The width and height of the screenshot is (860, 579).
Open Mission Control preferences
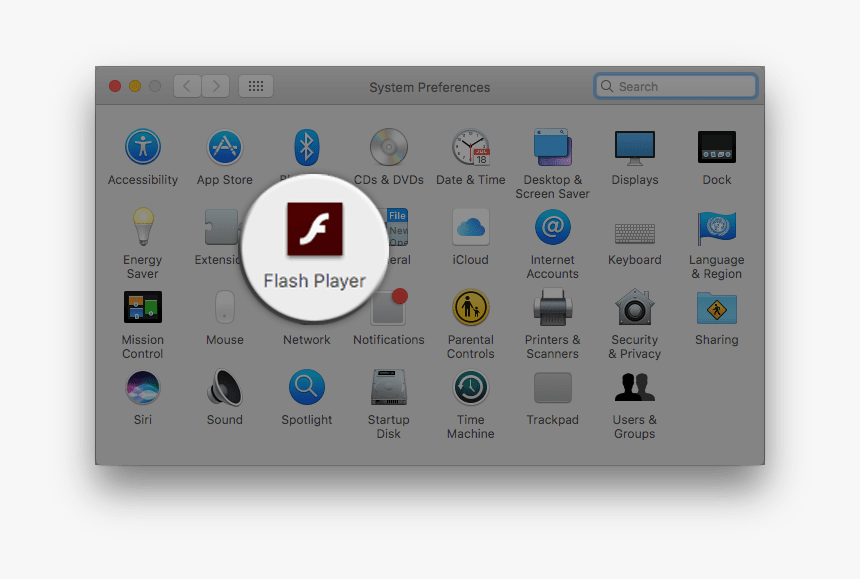click(142, 307)
